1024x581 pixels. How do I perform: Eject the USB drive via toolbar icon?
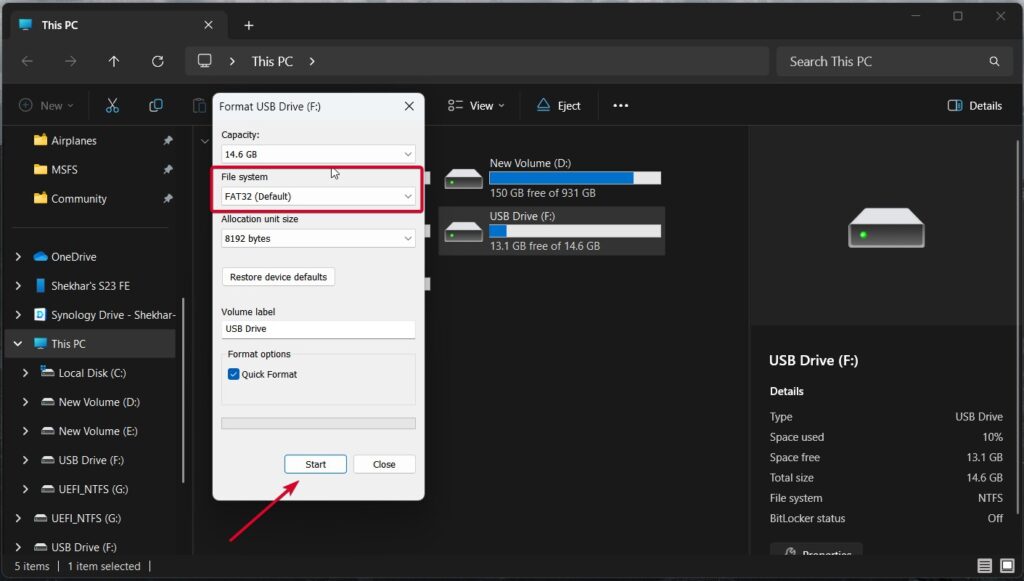558,105
